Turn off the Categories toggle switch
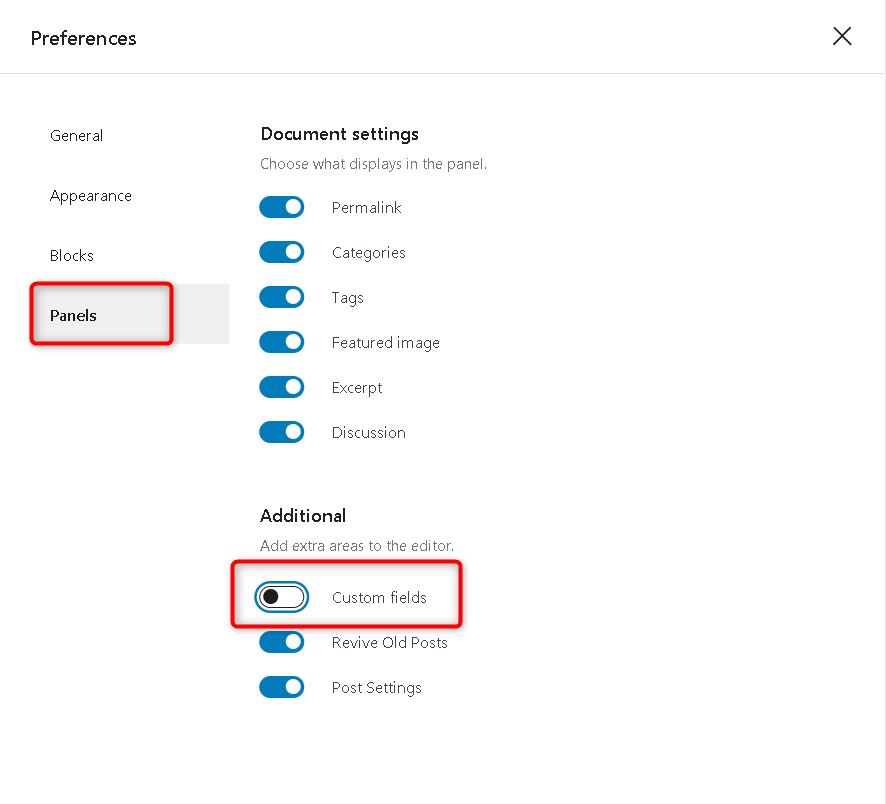886x804 pixels. coord(282,252)
